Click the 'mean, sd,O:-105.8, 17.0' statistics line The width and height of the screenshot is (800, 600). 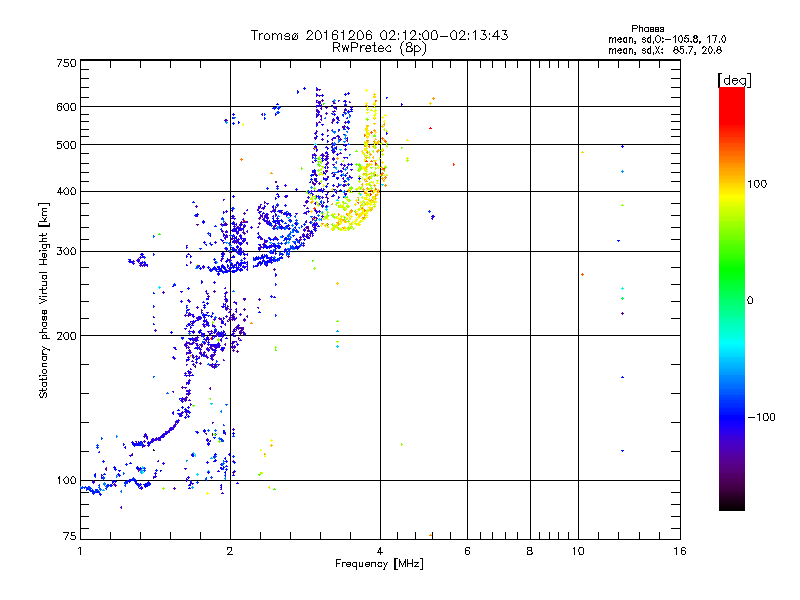[667, 39]
